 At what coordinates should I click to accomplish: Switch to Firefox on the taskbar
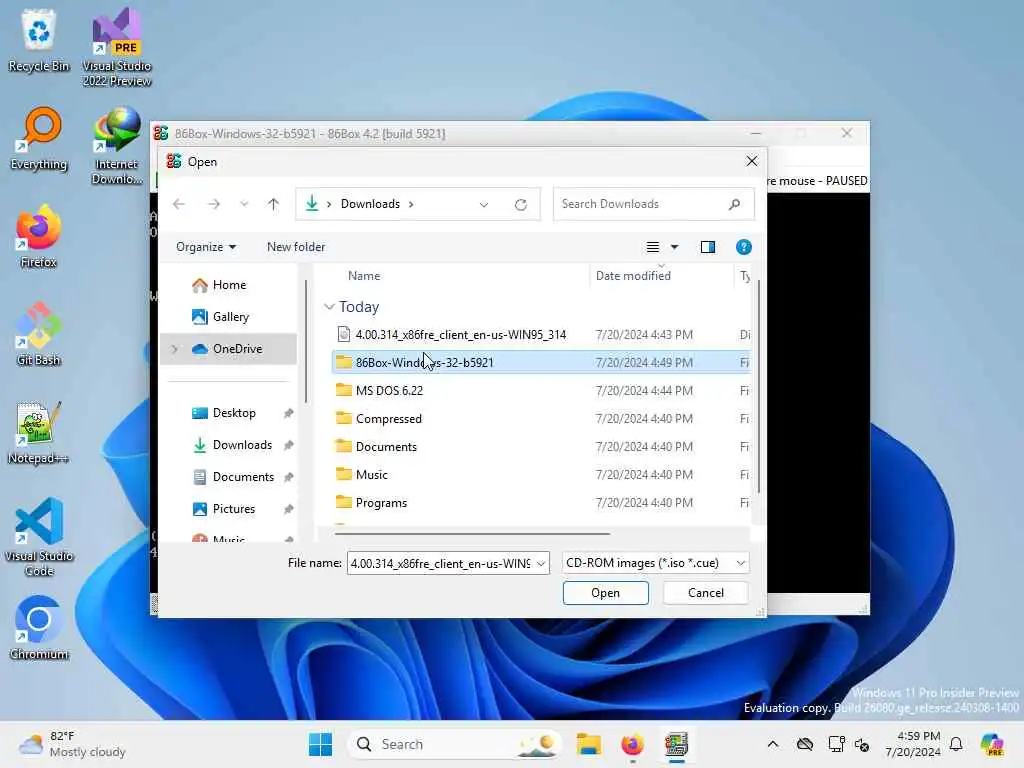pos(632,744)
